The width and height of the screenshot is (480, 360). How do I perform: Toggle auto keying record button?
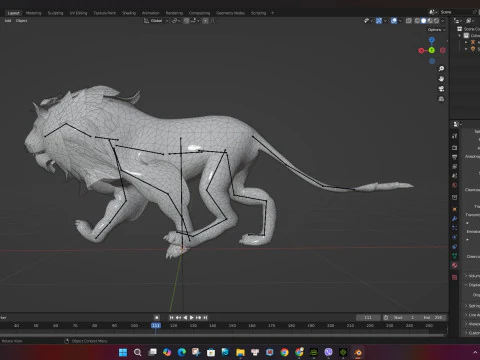(x=157, y=317)
